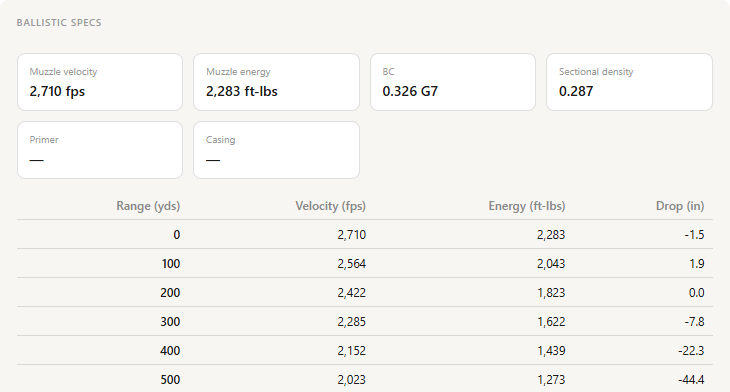The image size is (730, 392).
Task: Click the Casing card
Action: 277,150
